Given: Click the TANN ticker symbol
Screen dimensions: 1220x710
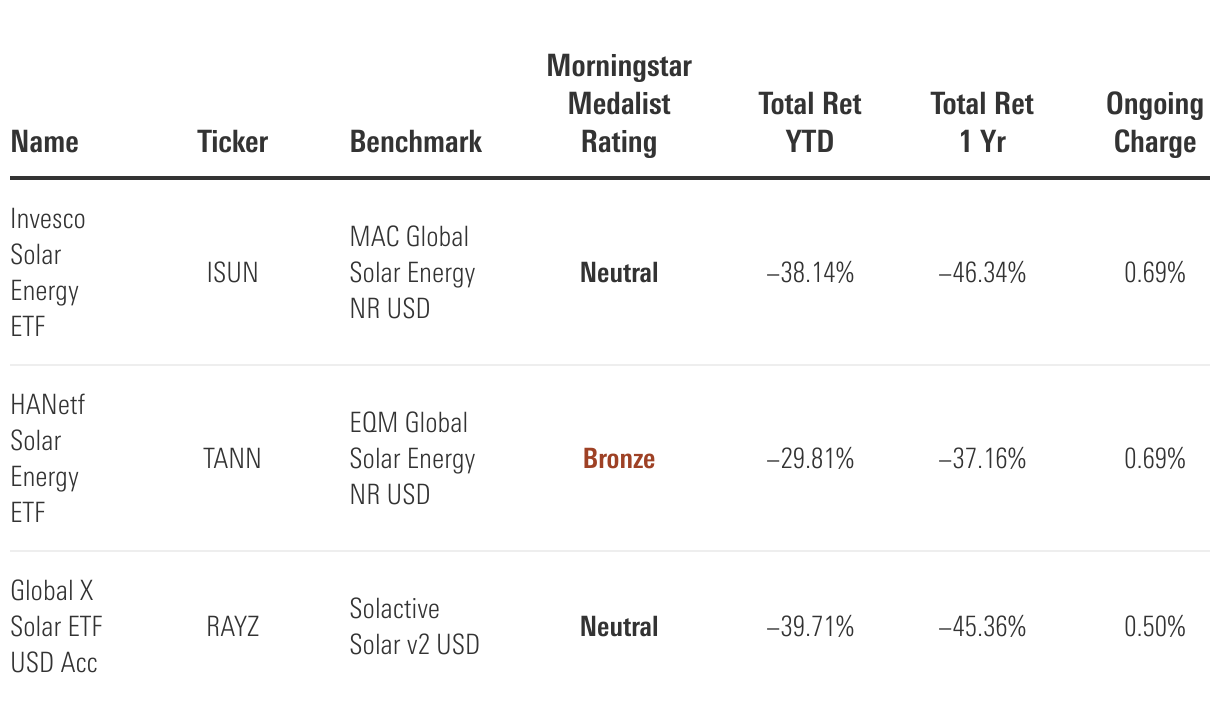Looking at the screenshot, I should pos(231,459).
